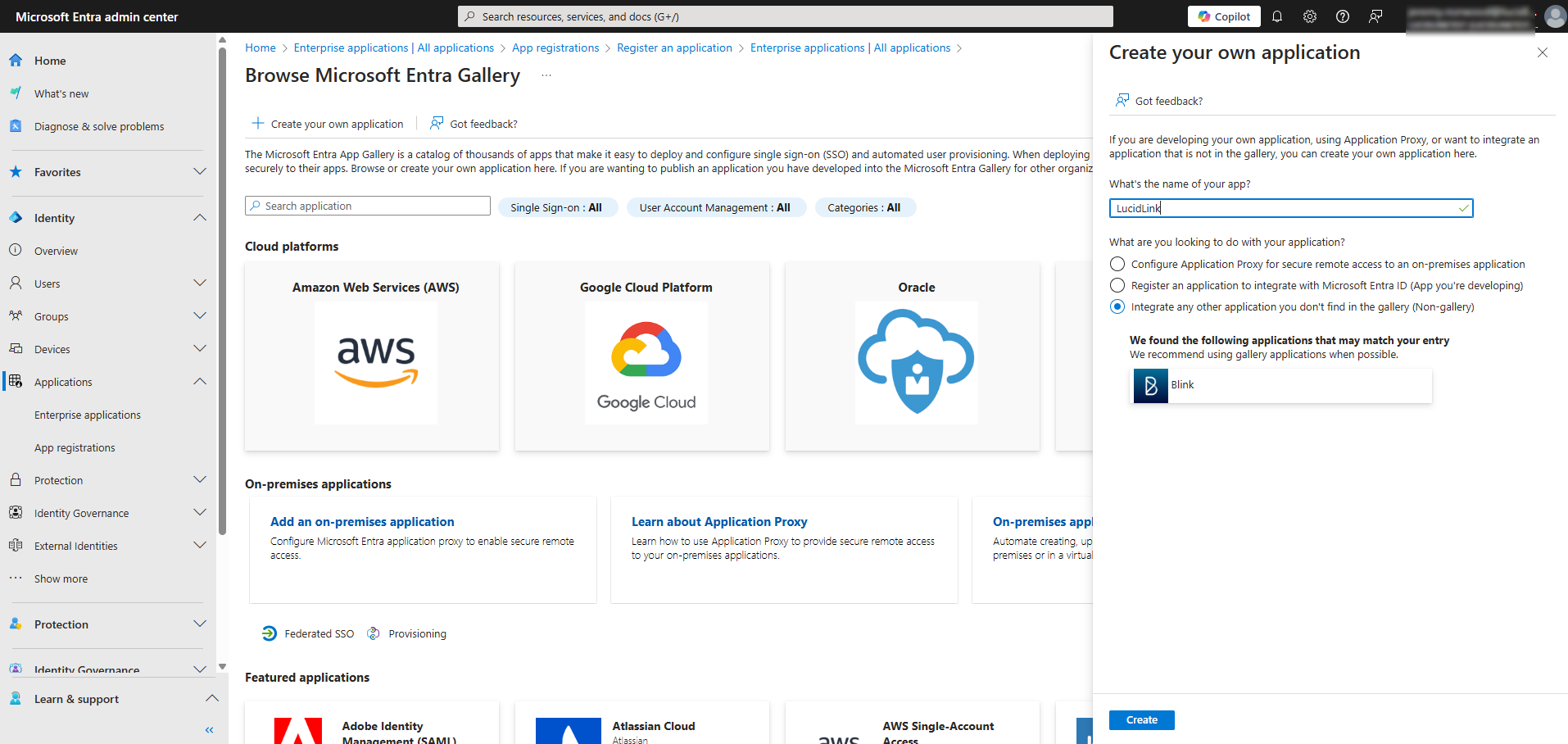Click Home breadcrumb link
This screenshot has height=744, width=1568.
pos(261,48)
